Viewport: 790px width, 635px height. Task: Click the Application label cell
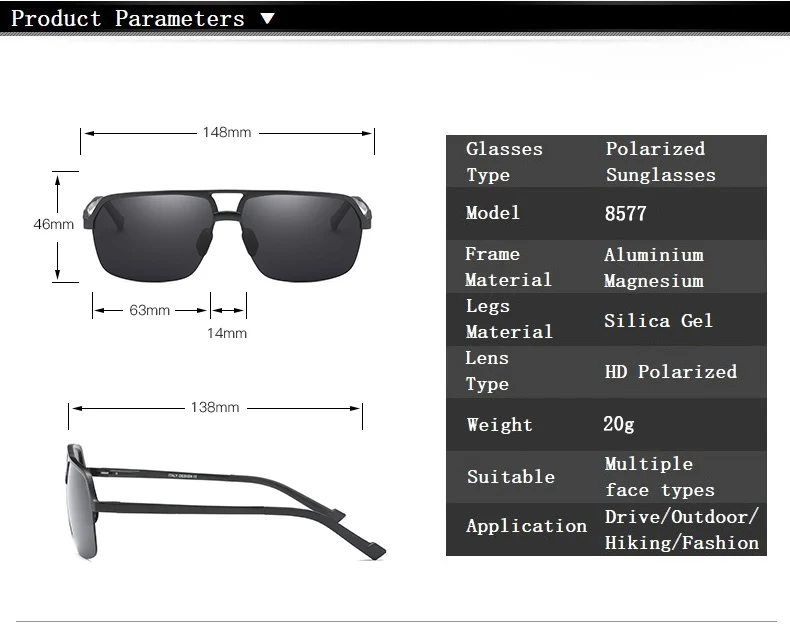[x=526, y=526]
